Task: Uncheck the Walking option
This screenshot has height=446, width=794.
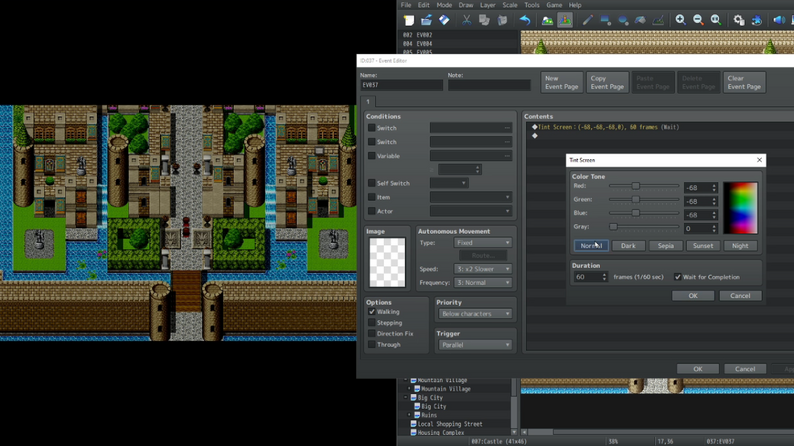Action: coord(372,312)
